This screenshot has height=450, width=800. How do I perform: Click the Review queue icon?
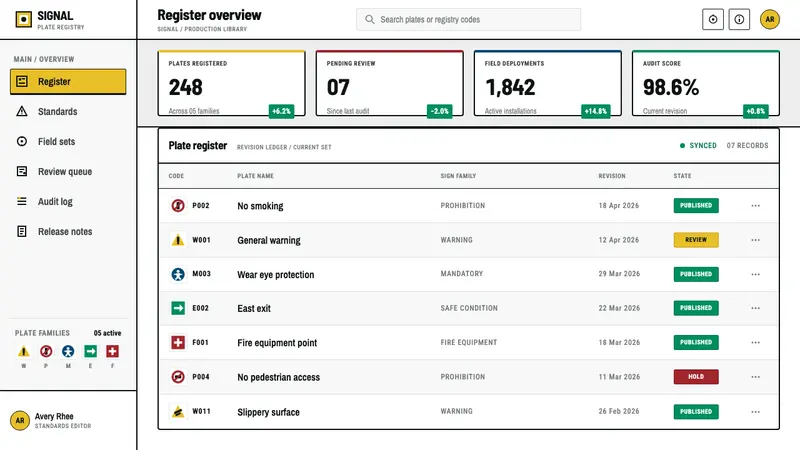coord(22,171)
